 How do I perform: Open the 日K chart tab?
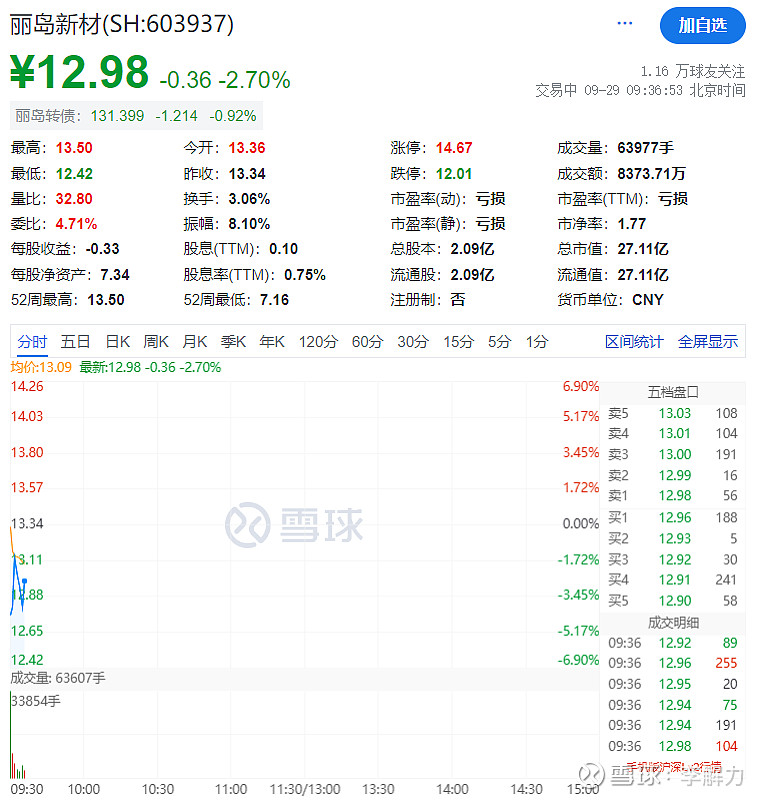(117, 342)
